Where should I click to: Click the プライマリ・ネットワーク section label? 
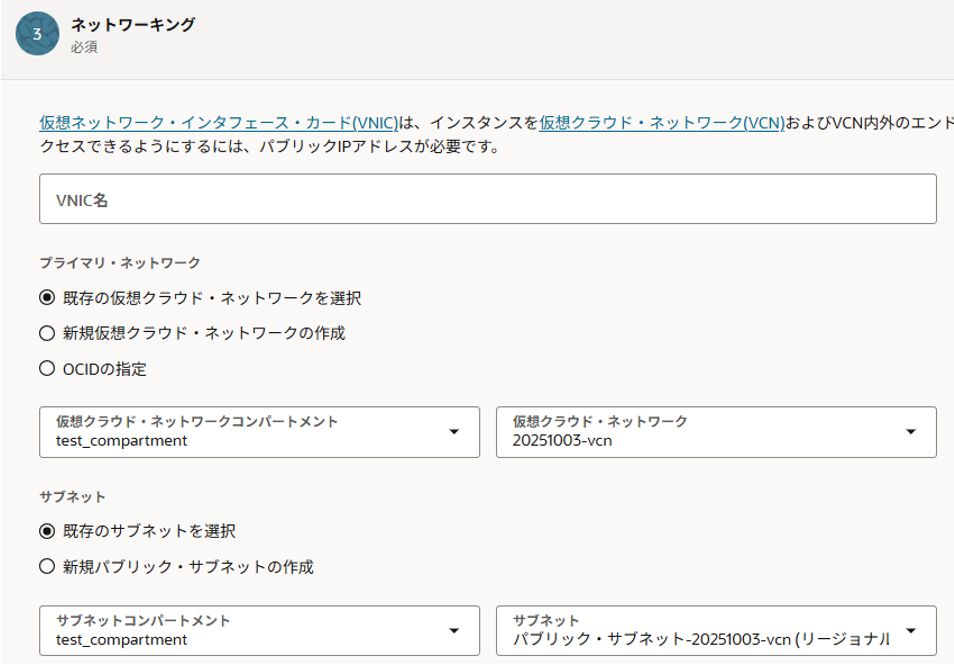point(120,263)
